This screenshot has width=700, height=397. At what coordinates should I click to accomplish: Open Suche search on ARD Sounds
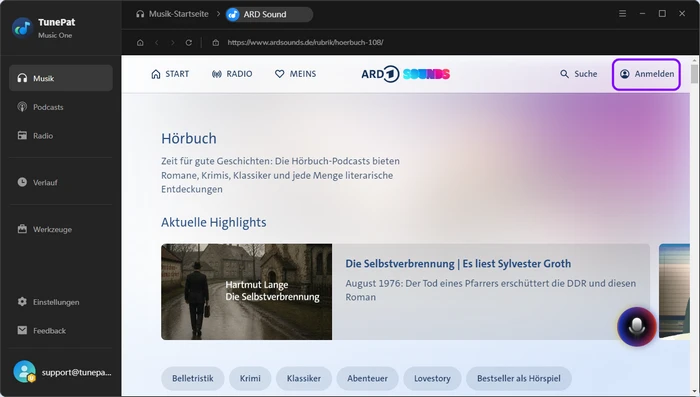click(x=579, y=74)
